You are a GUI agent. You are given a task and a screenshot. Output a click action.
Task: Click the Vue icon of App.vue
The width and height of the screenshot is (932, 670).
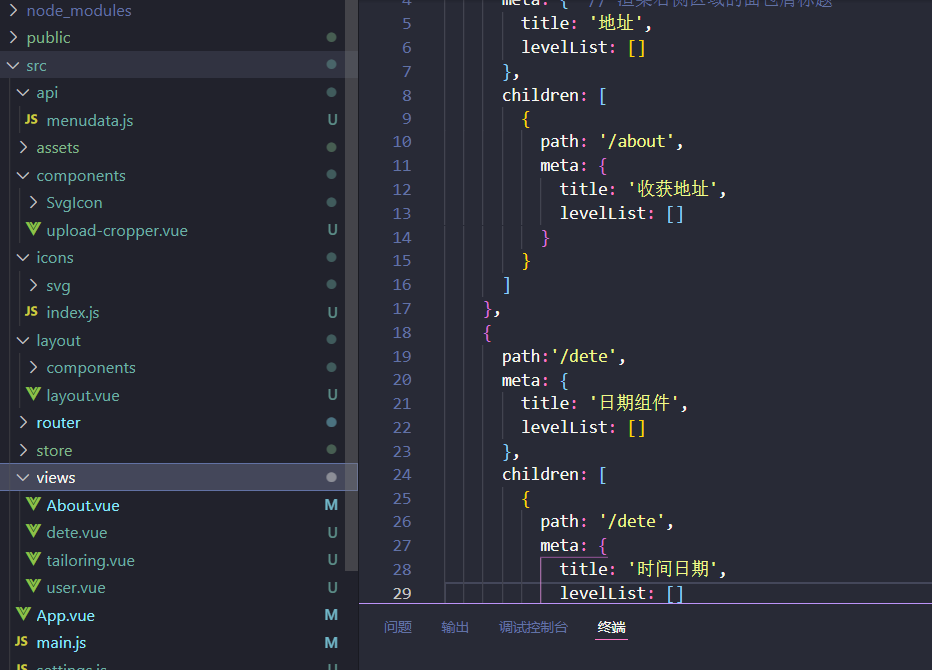tap(23, 615)
